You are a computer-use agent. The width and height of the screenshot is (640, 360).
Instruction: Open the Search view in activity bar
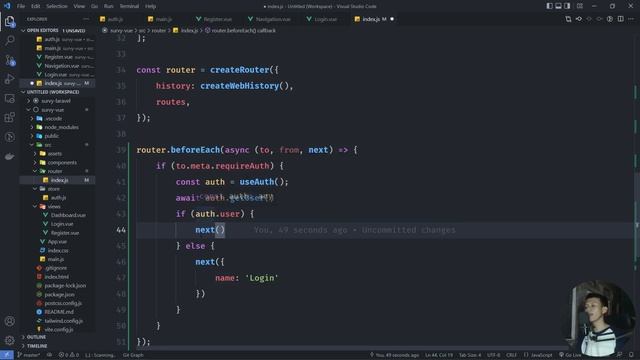click(10, 40)
